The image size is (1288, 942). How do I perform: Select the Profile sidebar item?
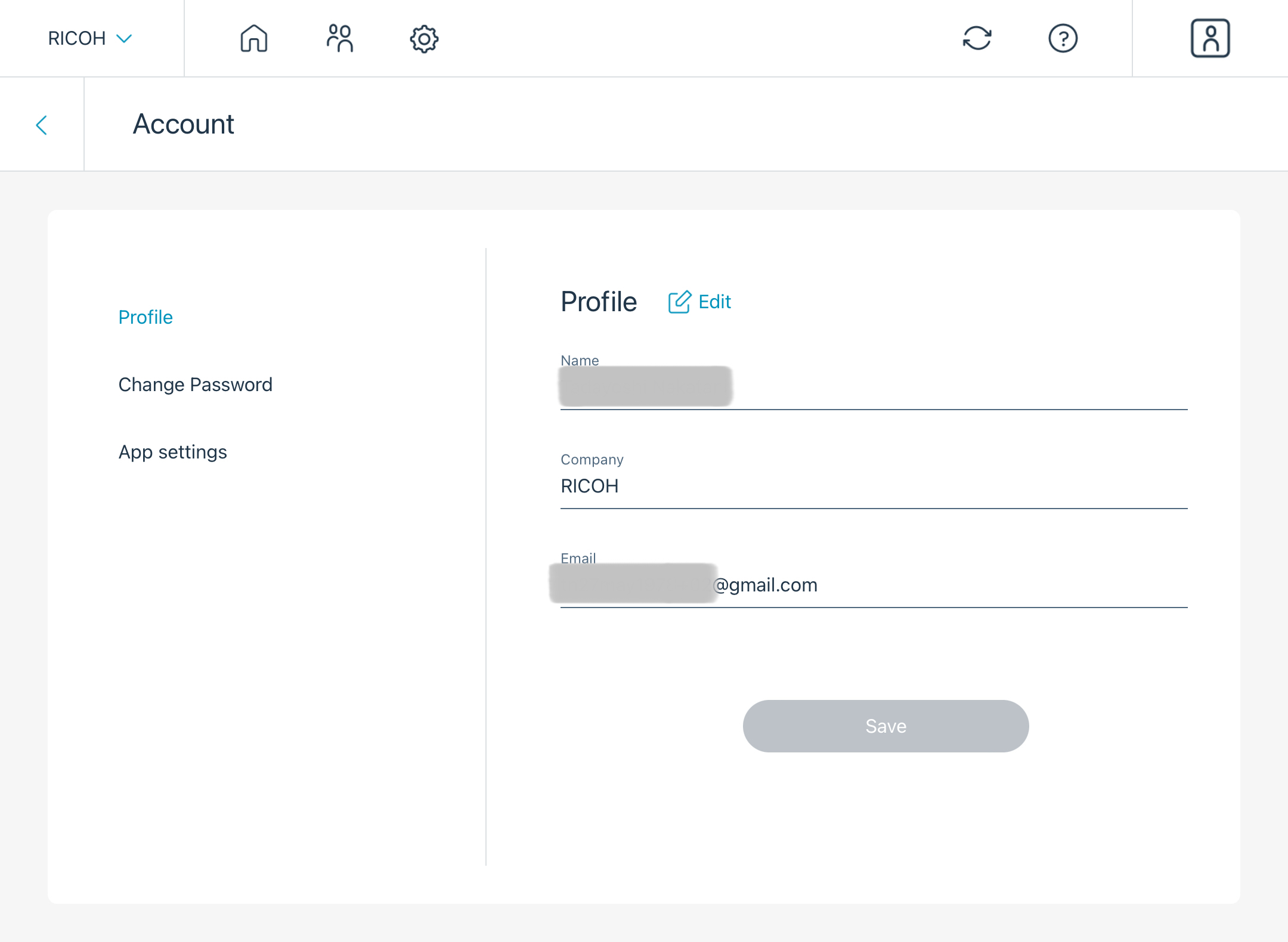click(x=145, y=317)
